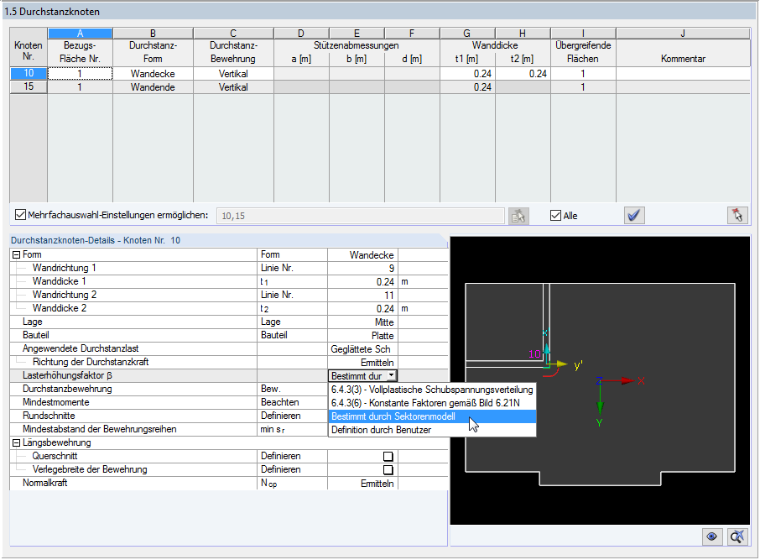Select row header for Knoten 10
Viewport: 760px width, 560px height.
29,74
